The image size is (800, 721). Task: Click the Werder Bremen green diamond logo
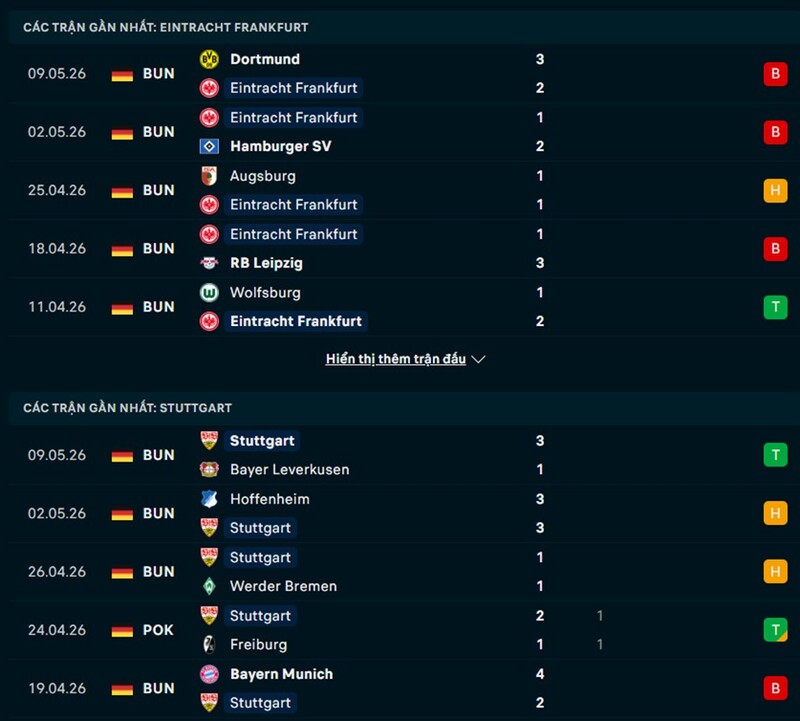click(x=209, y=586)
